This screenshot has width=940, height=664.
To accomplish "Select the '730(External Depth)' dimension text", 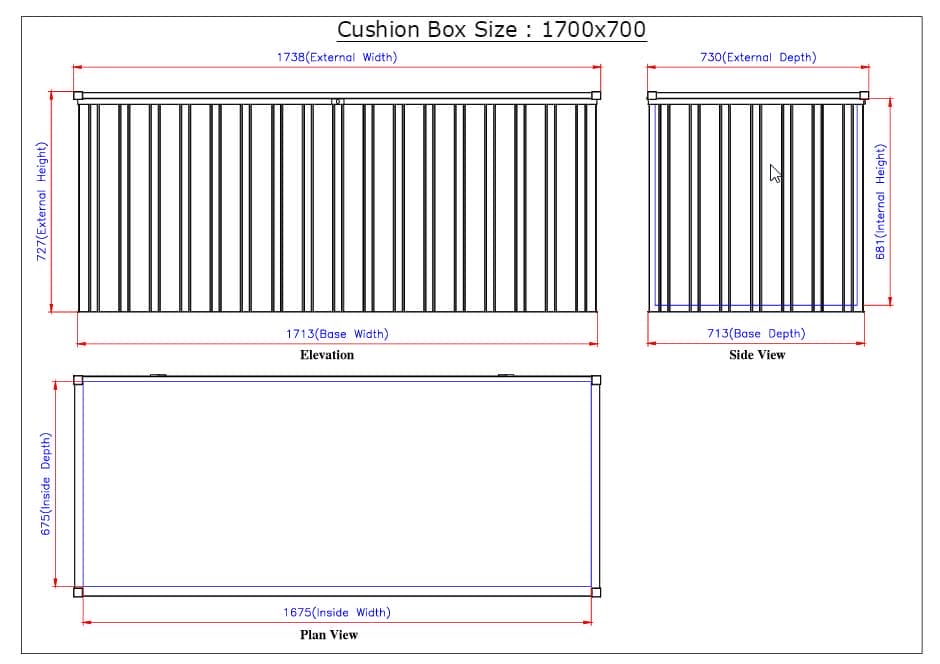I will pyautogui.click(x=757, y=57).
